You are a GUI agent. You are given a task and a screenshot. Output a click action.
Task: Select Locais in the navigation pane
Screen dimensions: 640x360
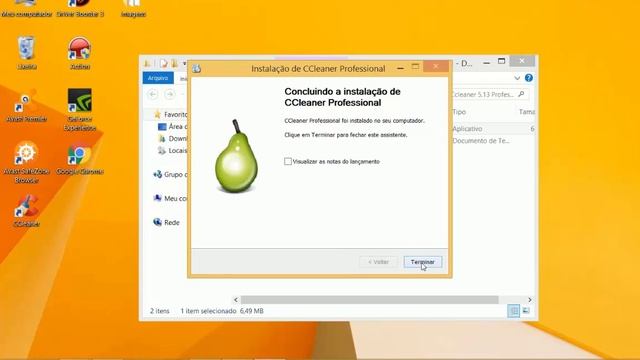pos(173,150)
